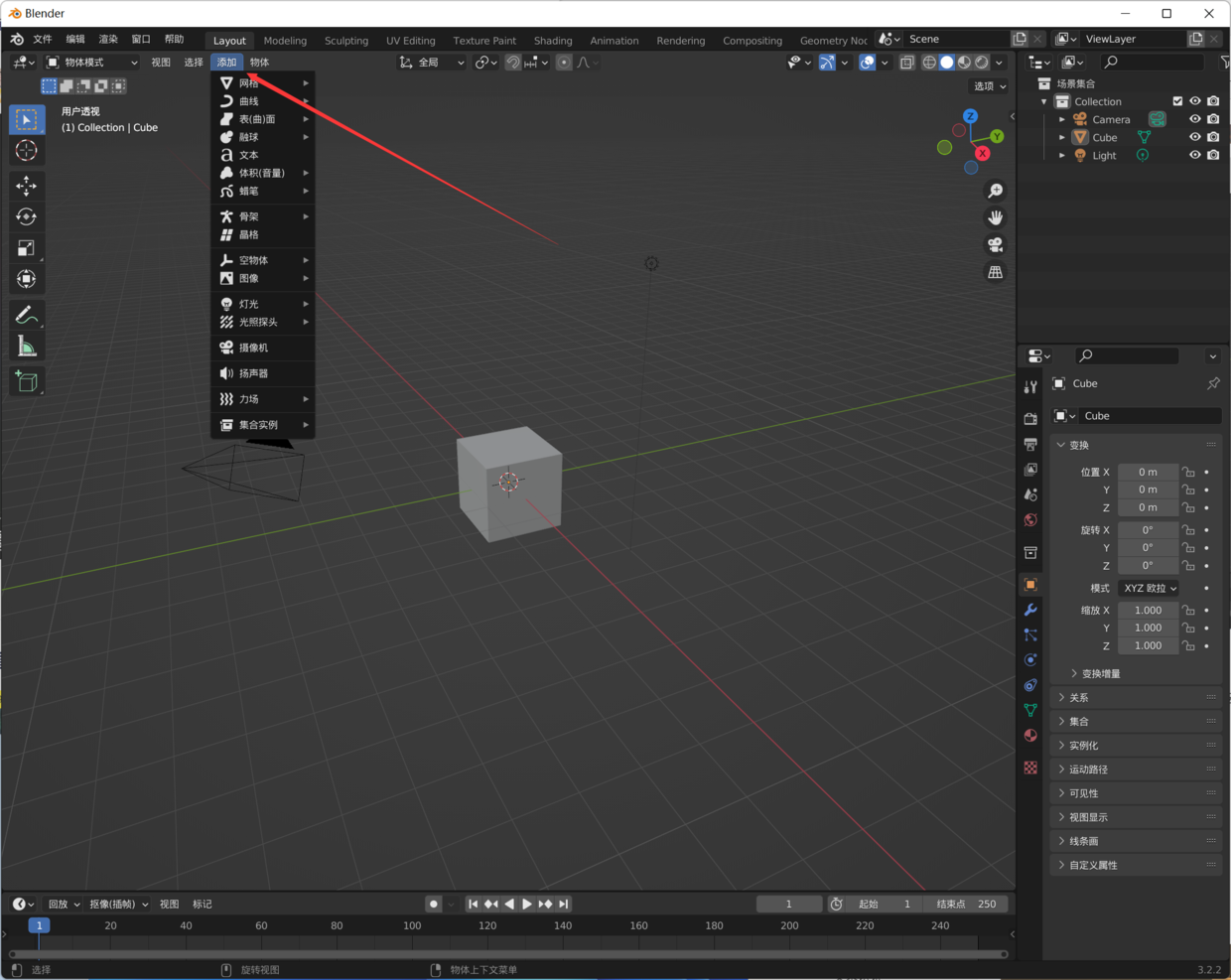Viewport: 1231px width, 980px height.
Task: Open the Scene properties tab
Action: (x=1030, y=494)
